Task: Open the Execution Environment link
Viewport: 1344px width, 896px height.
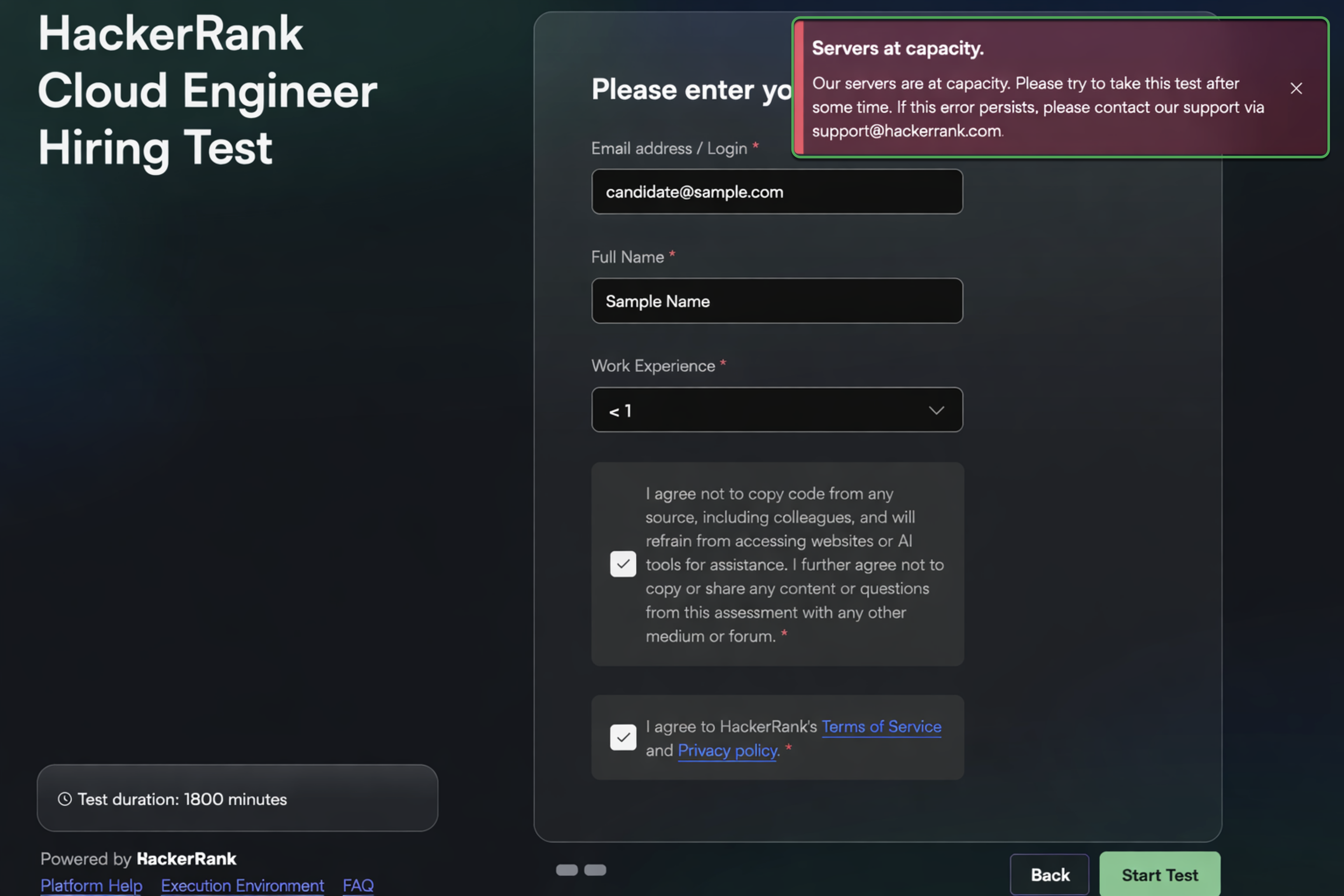Action: 242,885
